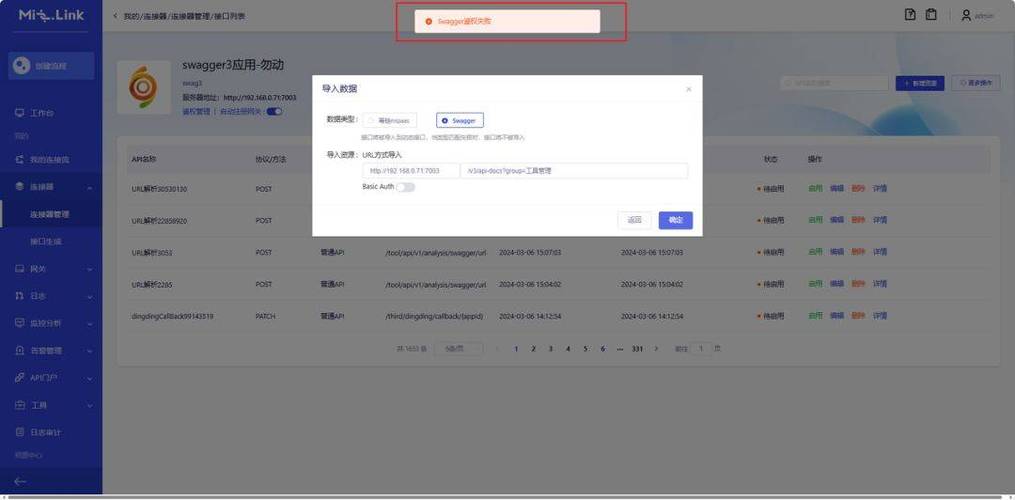Click the Swagger auth failed error icon
Viewport: 1015px width, 500px height.
pos(429,21)
